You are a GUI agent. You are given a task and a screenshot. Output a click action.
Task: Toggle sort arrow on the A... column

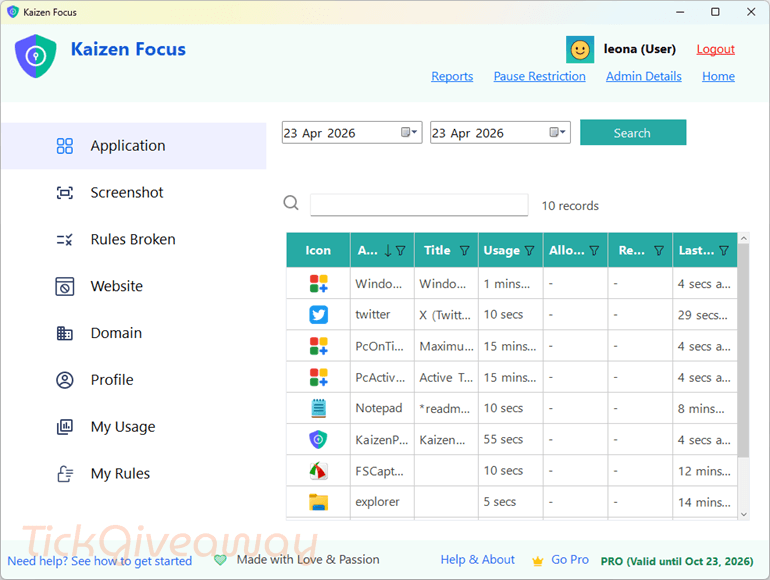(x=388, y=251)
